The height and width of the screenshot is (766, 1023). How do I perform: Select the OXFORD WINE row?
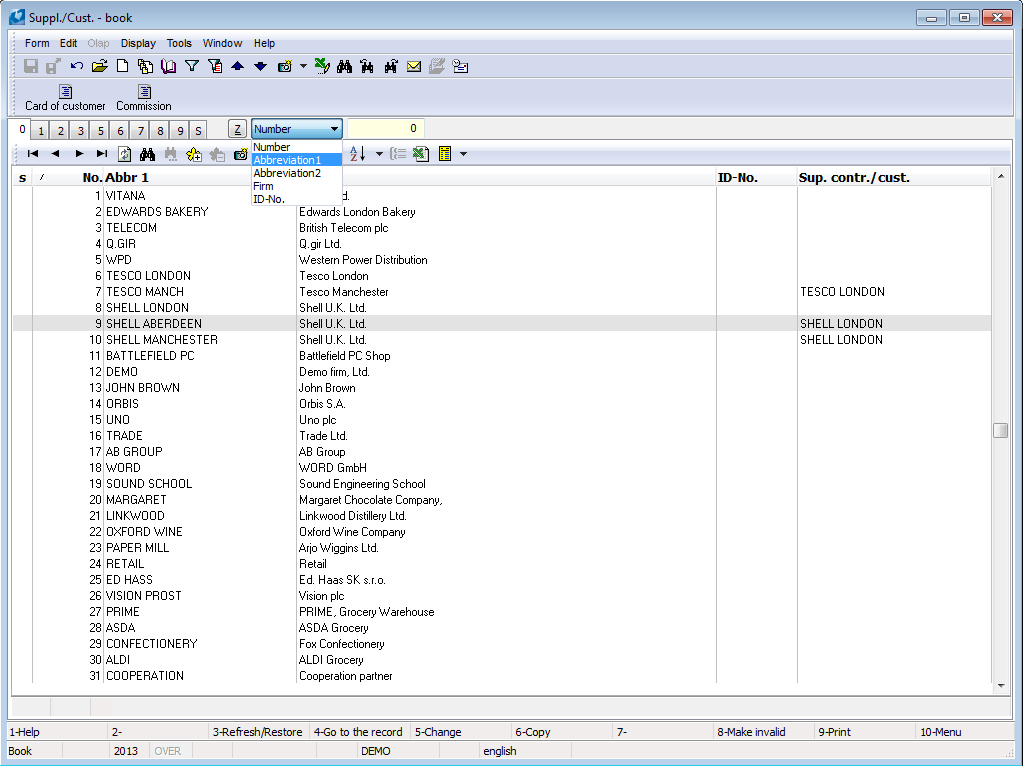coord(501,532)
